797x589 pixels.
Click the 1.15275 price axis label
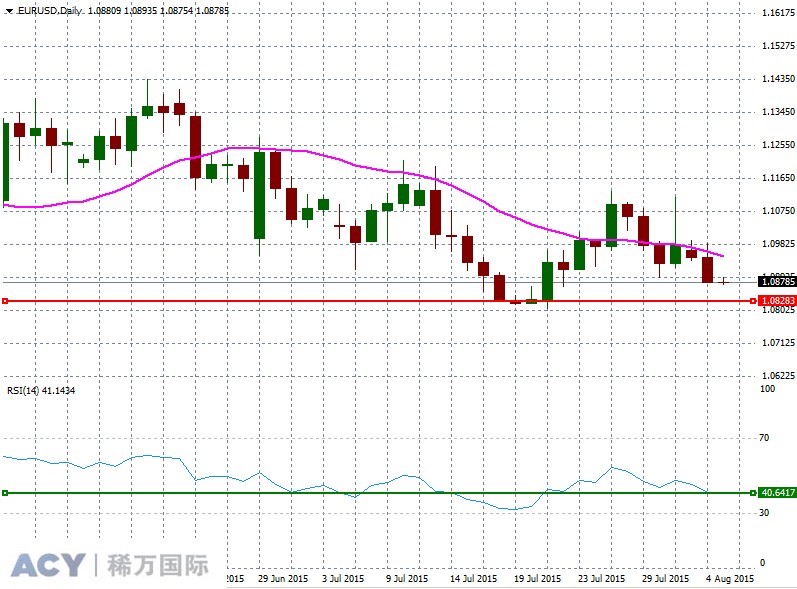tap(778, 46)
